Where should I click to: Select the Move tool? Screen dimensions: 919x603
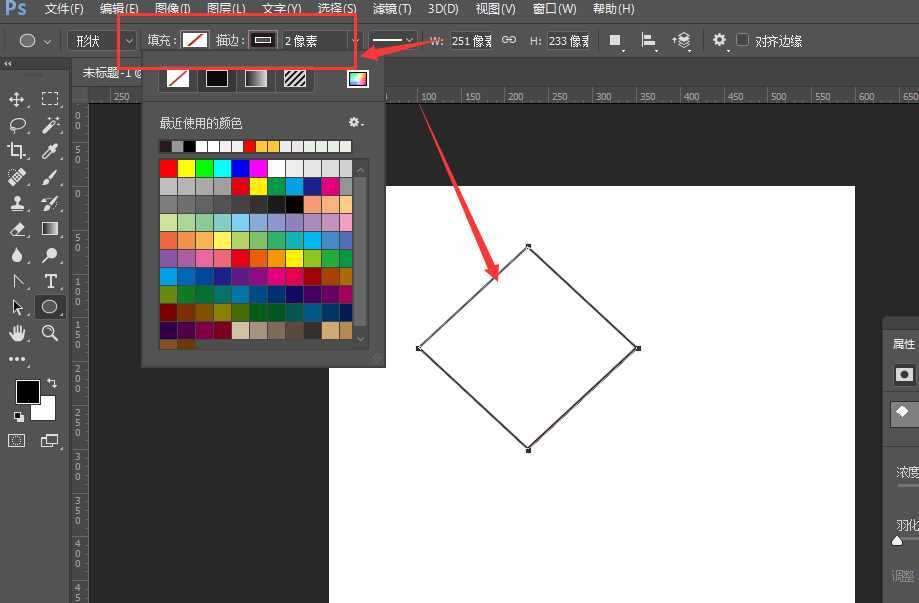(17, 99)
